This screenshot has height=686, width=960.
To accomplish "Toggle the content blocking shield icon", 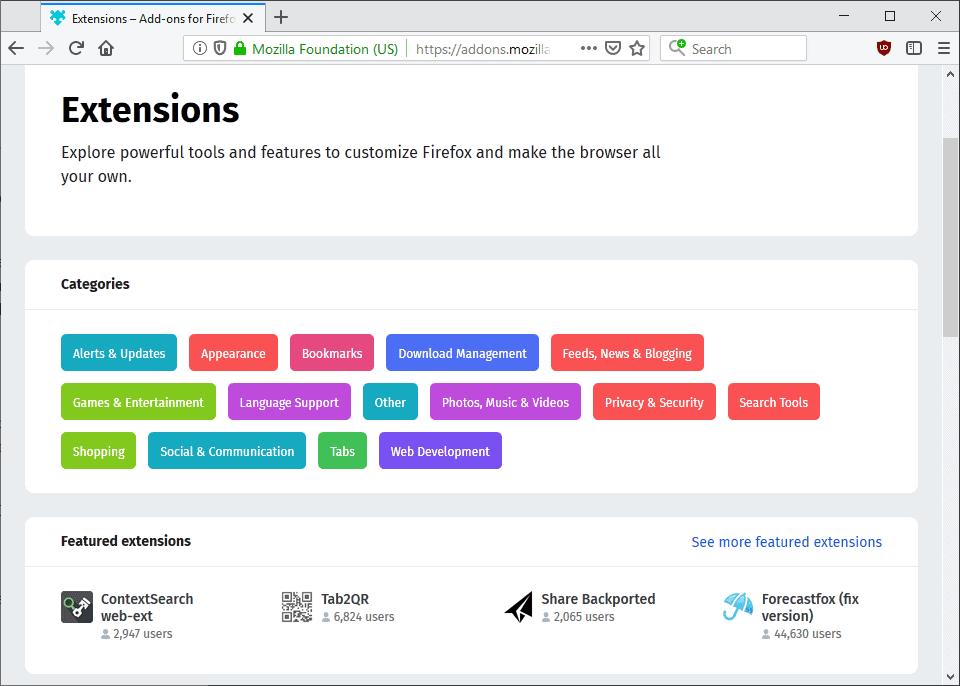I will [x=220, y=47].
